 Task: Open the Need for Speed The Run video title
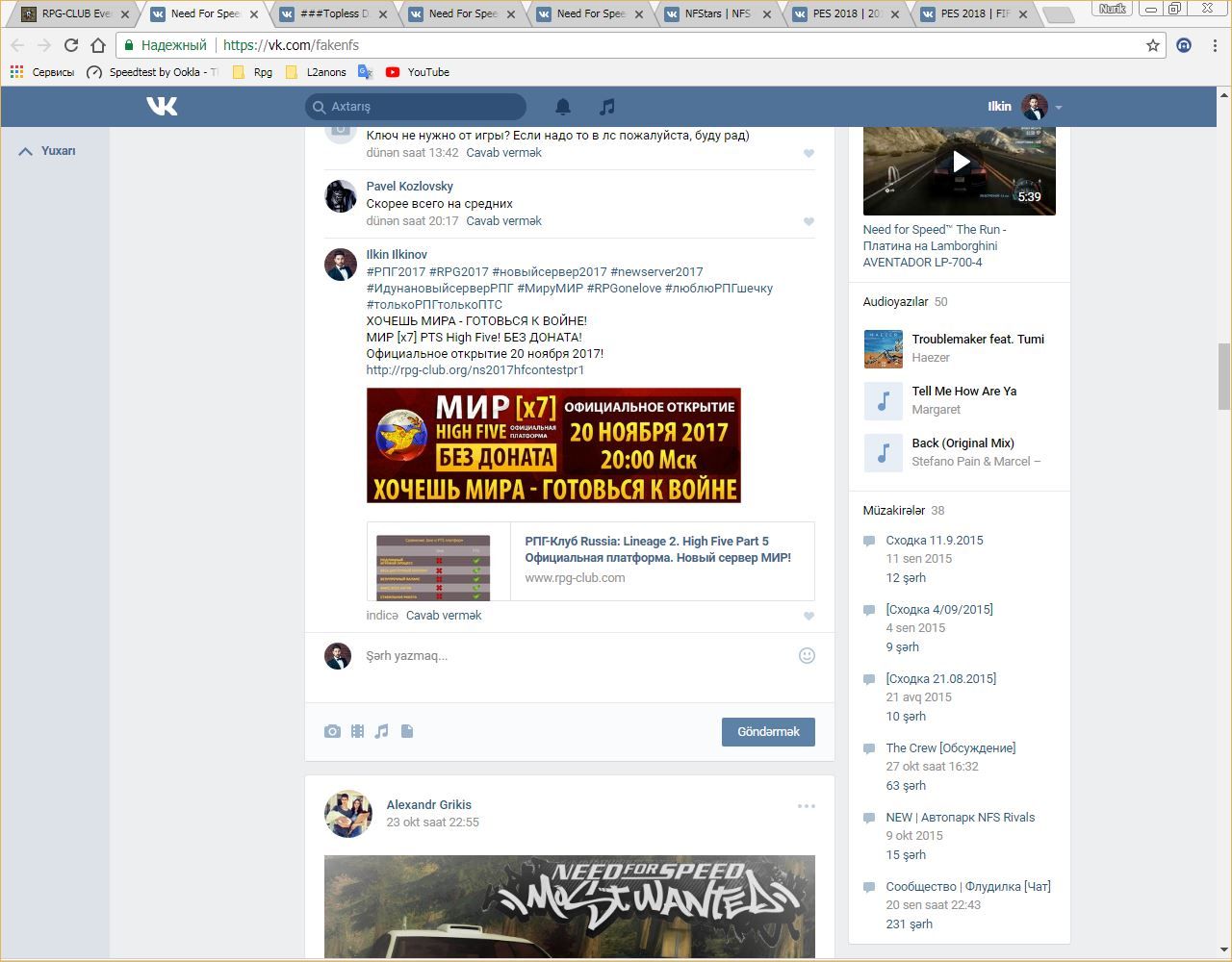935,246
